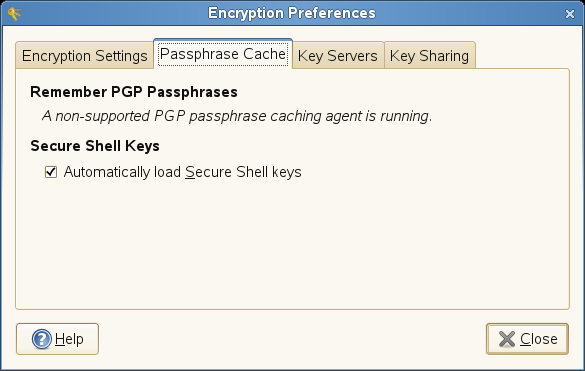
Task: Click the keys icon in the title bar
Action: pyautogui.click(x=14, y=14)
